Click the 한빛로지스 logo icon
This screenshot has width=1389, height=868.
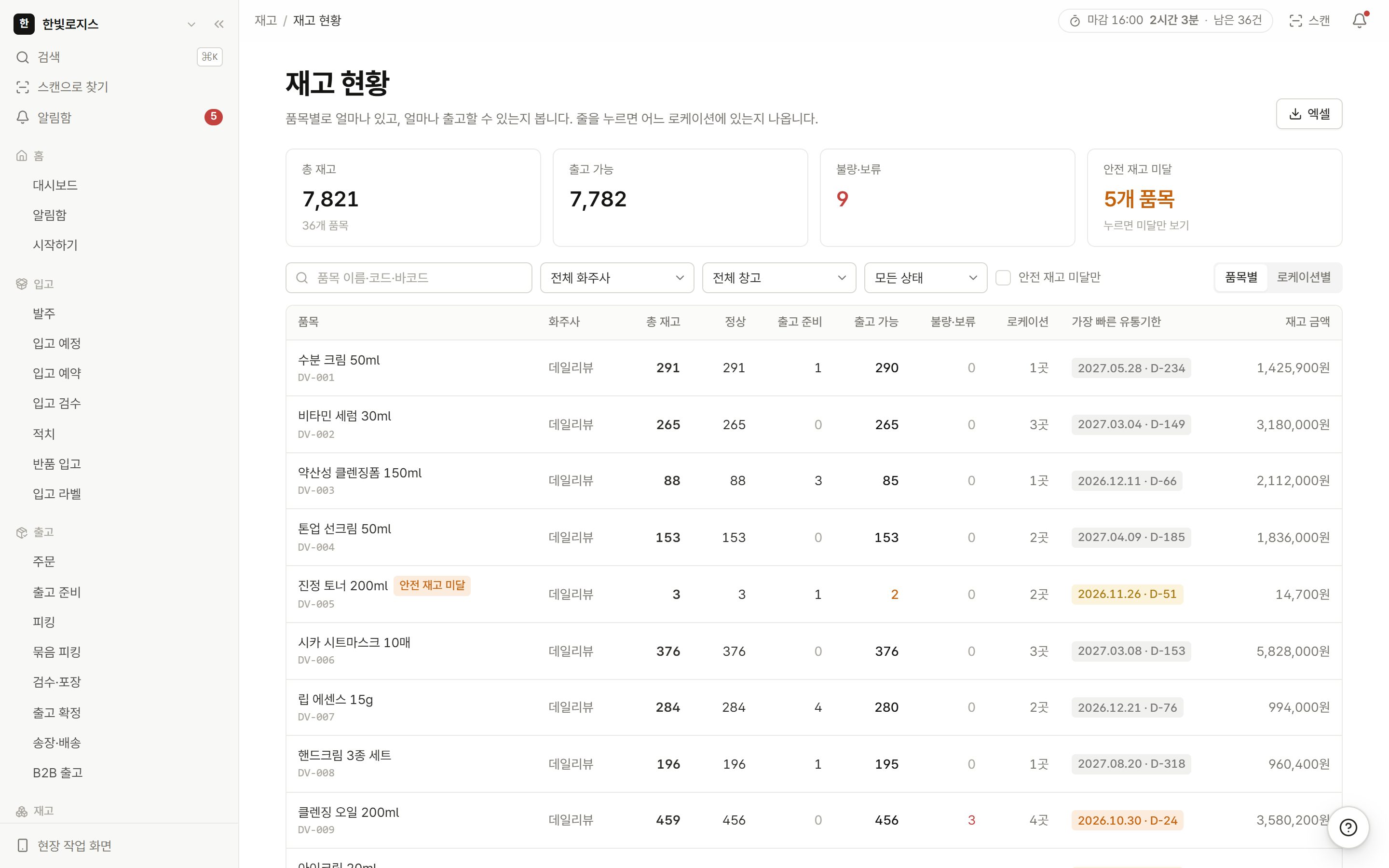(x=24, y=24)
